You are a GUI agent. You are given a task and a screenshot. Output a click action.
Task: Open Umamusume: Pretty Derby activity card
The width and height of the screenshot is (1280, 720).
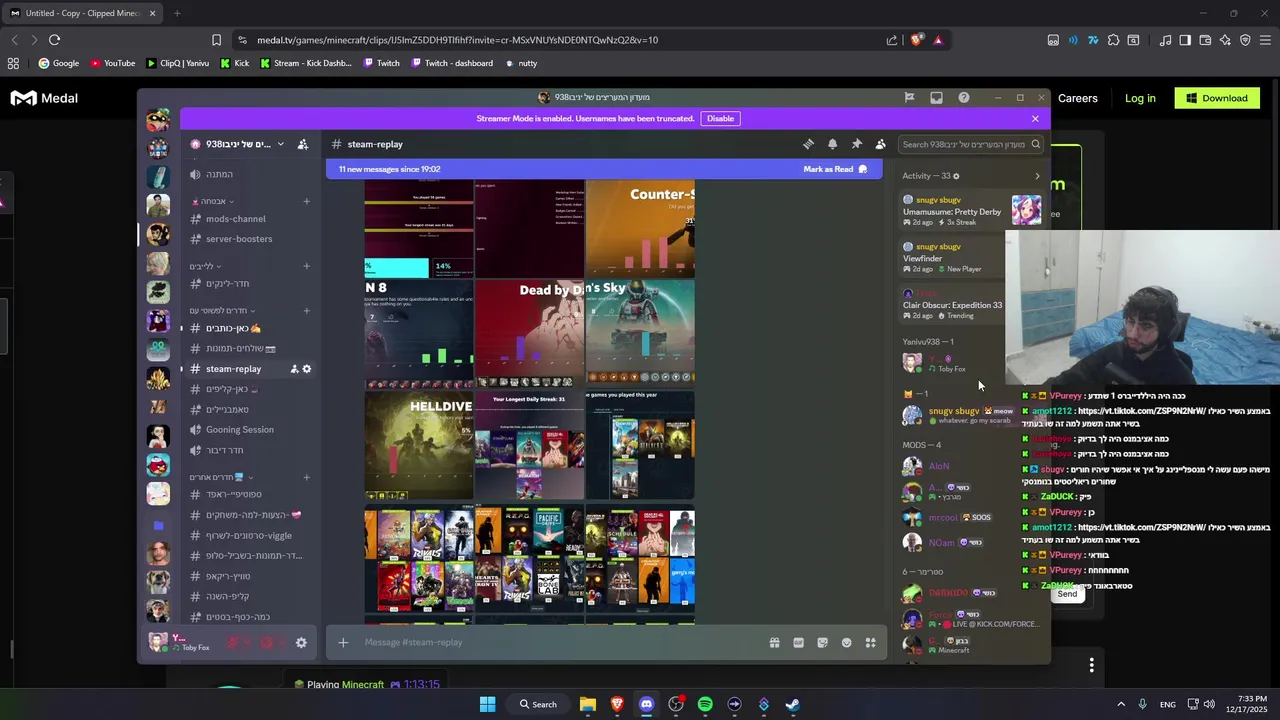click(x=971, y=211)
